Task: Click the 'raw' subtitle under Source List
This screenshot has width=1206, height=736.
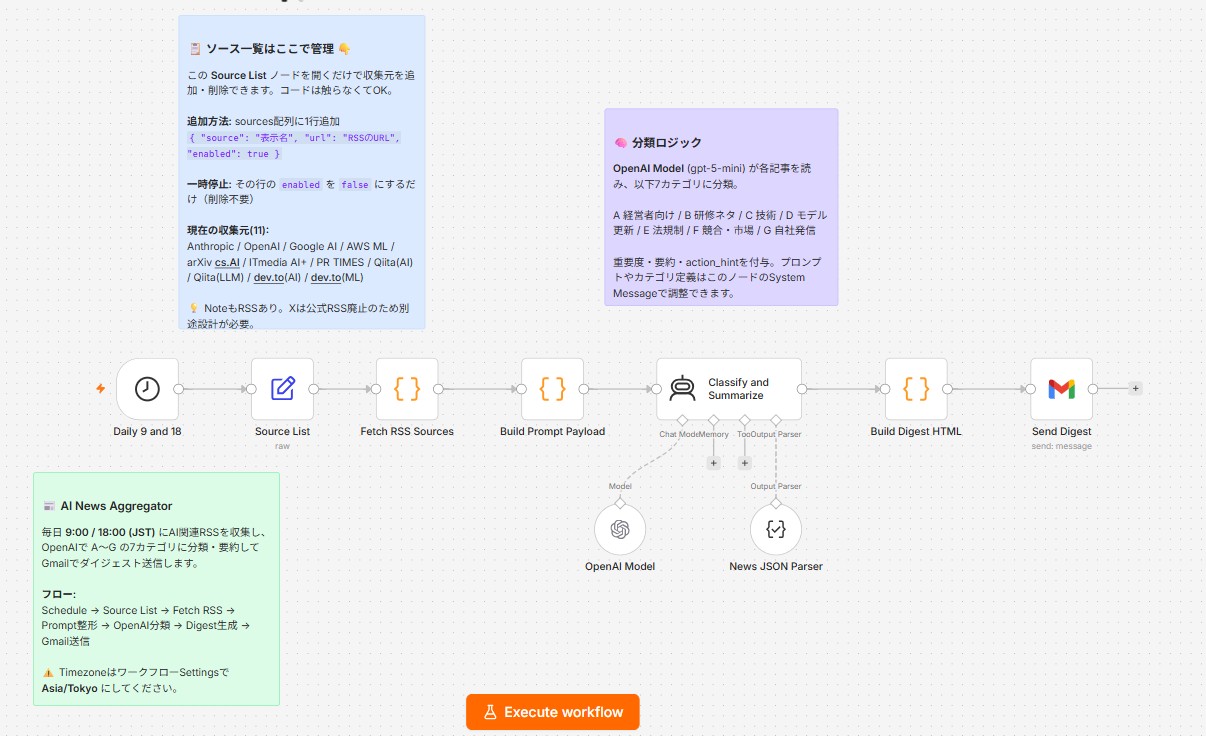Action: coord(282,446)
